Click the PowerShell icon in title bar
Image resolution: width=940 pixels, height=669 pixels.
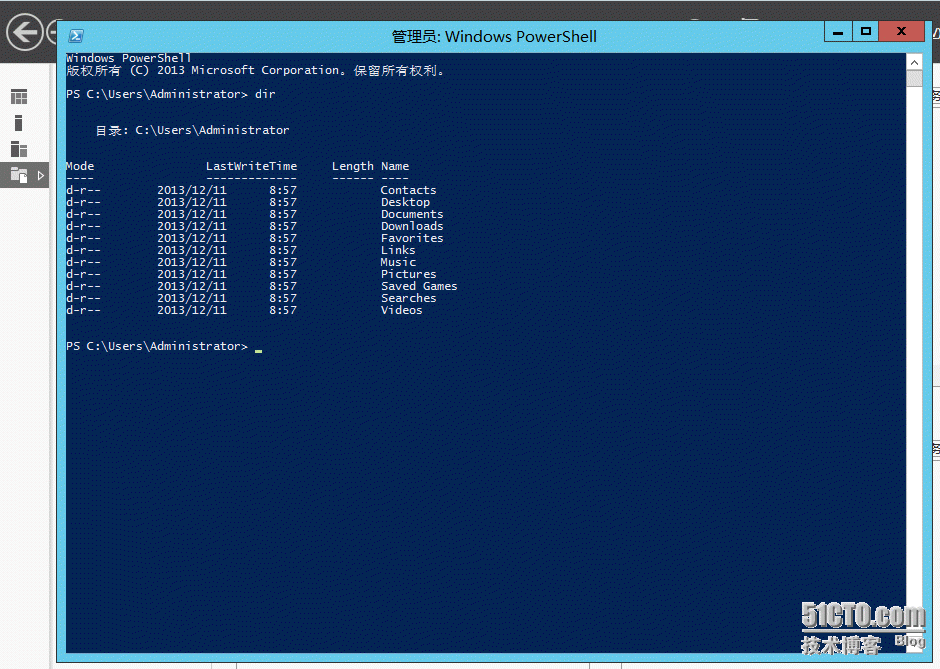pos(76,36)
